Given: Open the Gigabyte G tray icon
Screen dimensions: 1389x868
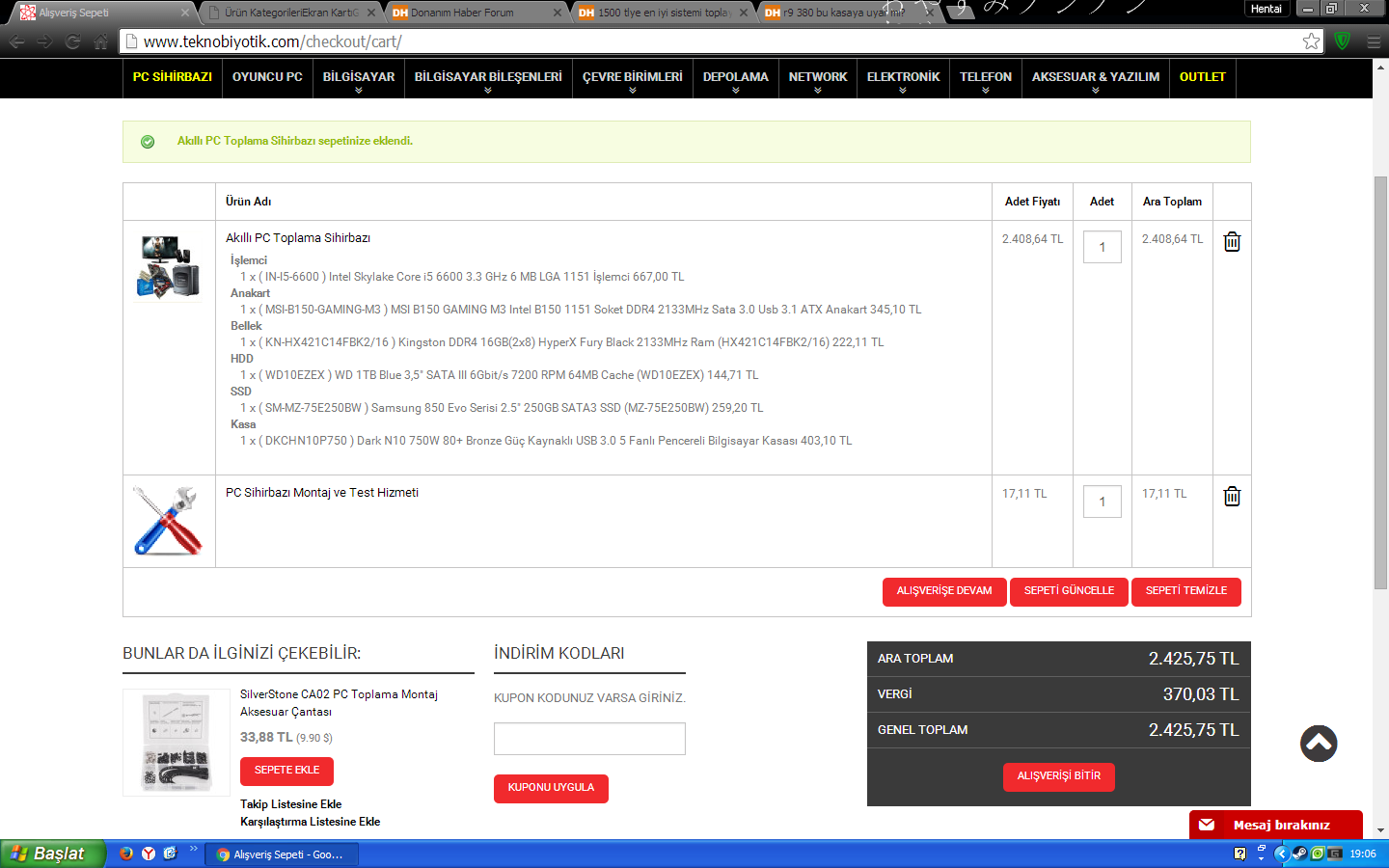Looking at the screenshot, I should [x=1335, y=854].
